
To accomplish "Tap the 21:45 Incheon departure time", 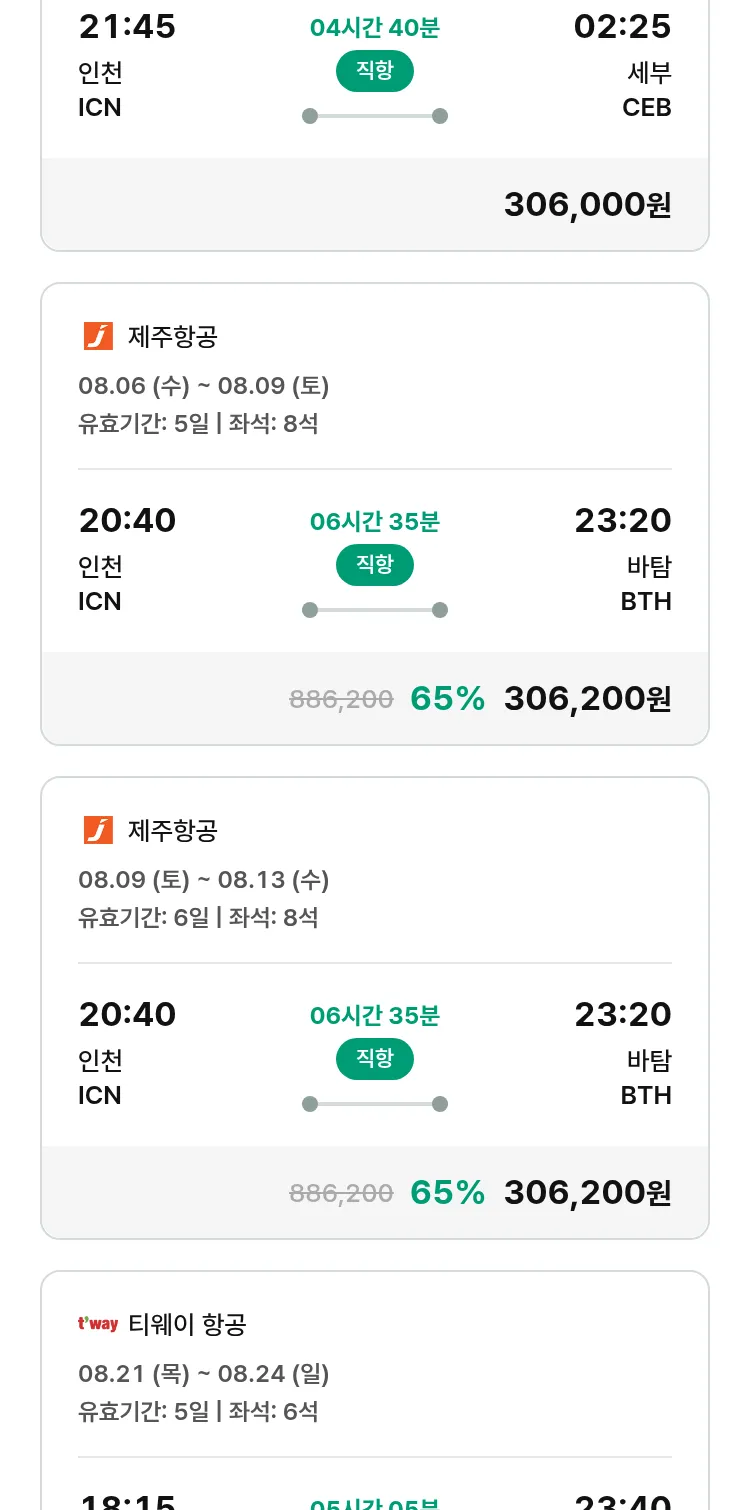I will point(127,27).
